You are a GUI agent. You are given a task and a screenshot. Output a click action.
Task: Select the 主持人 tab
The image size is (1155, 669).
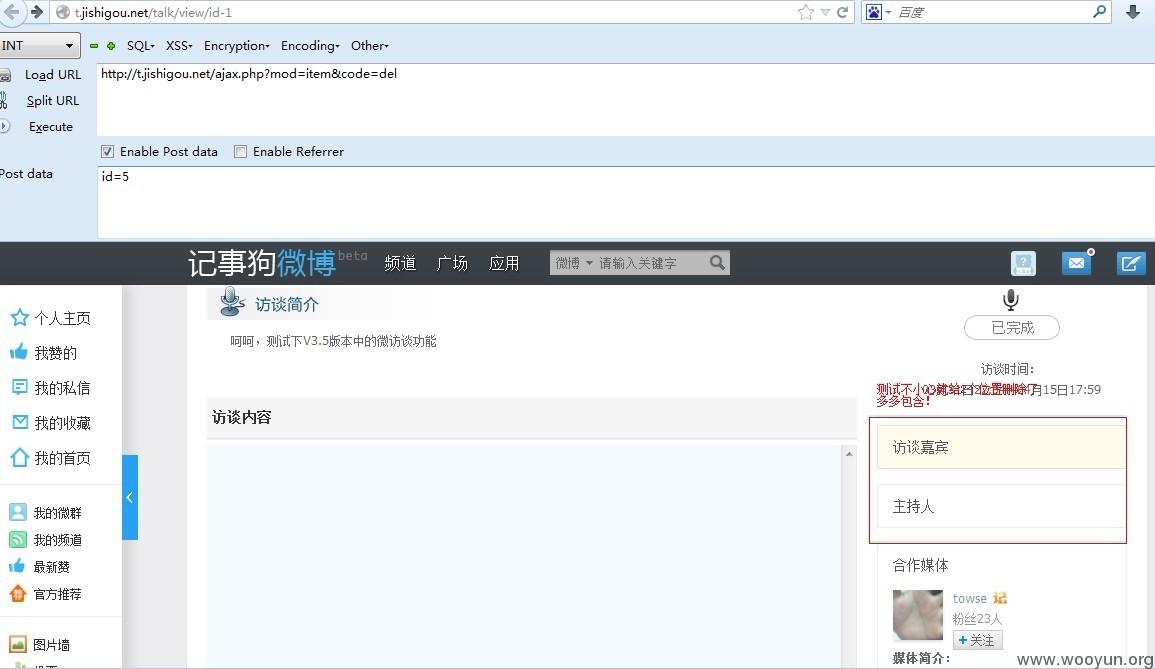click(1001, 506)
